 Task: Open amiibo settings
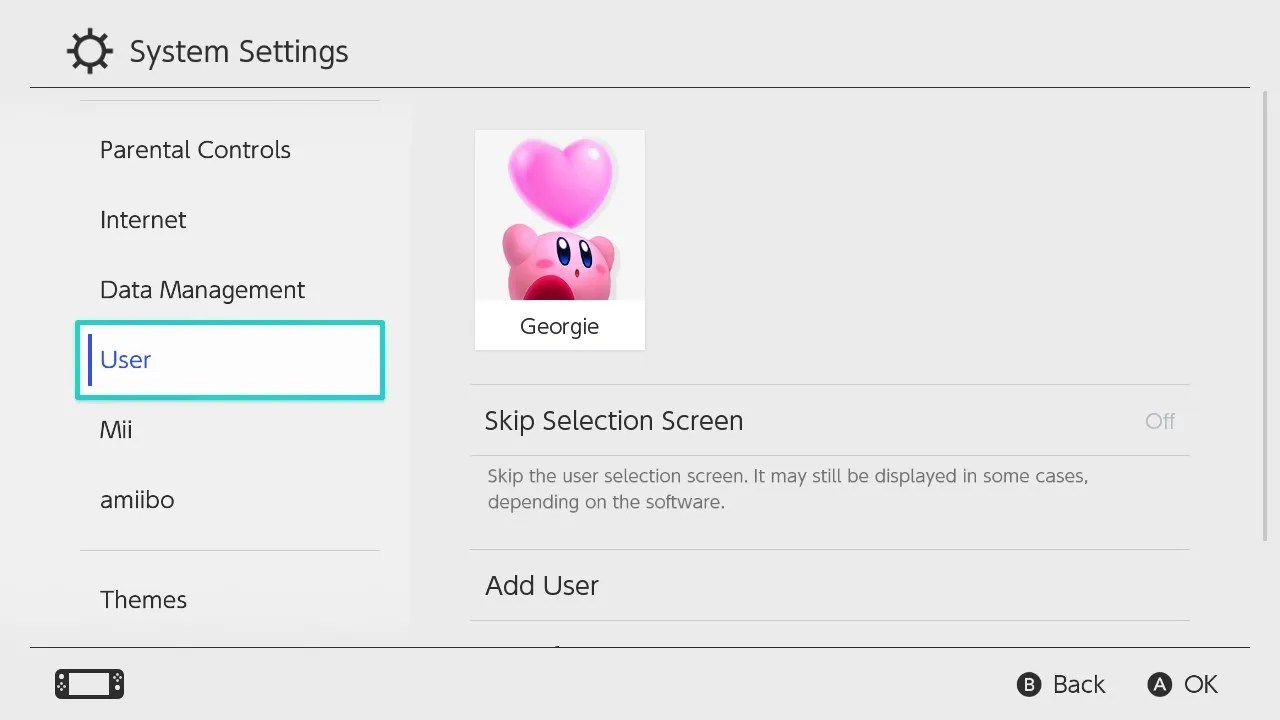[x=137, y=500]
